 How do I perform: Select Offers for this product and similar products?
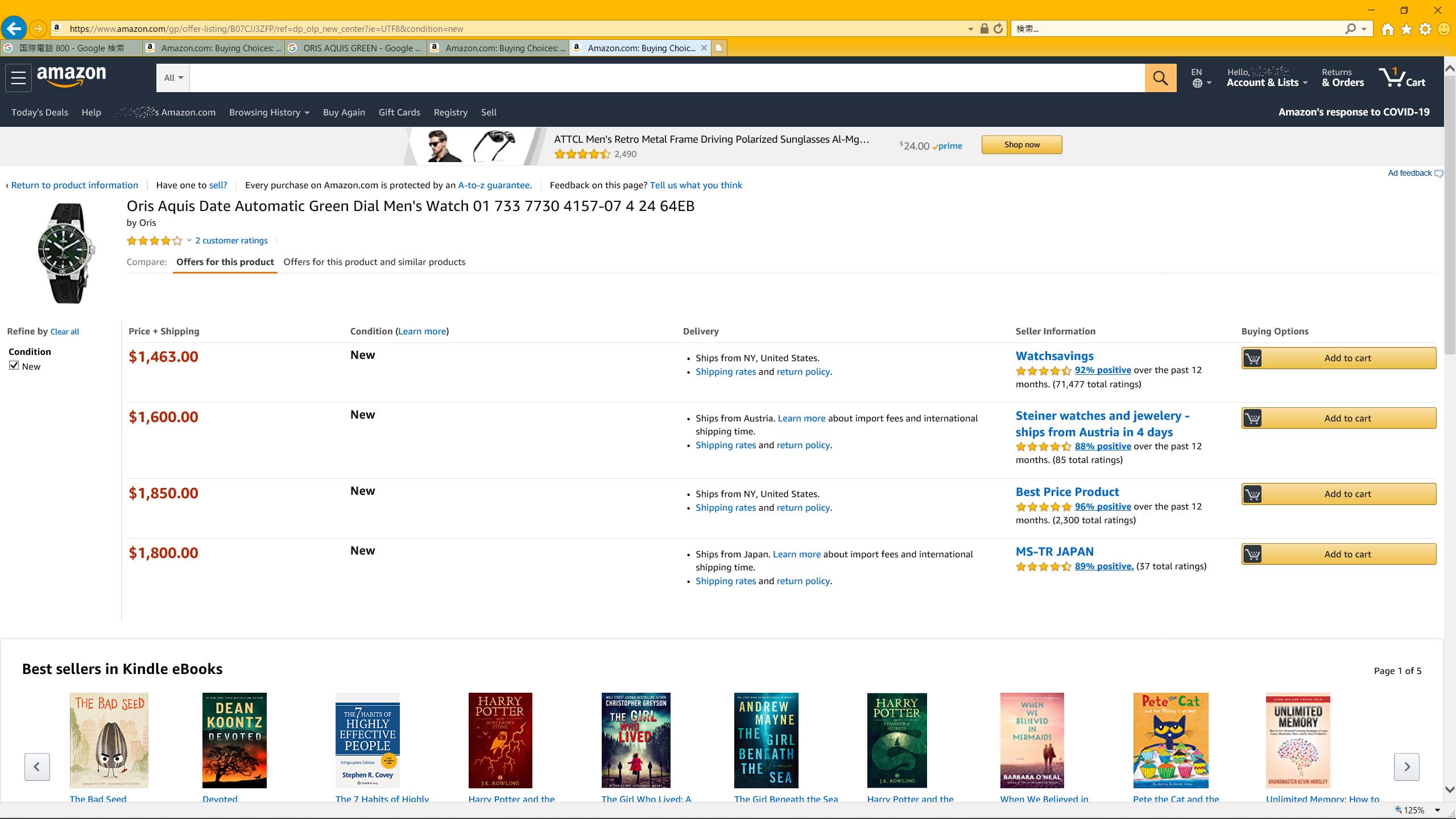[x=374, y=262]
